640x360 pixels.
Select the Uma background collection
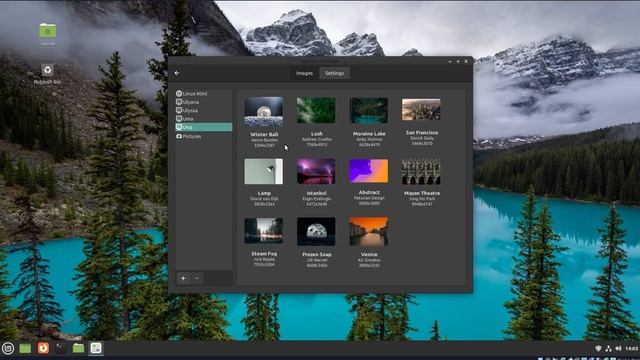pos(203,119)
